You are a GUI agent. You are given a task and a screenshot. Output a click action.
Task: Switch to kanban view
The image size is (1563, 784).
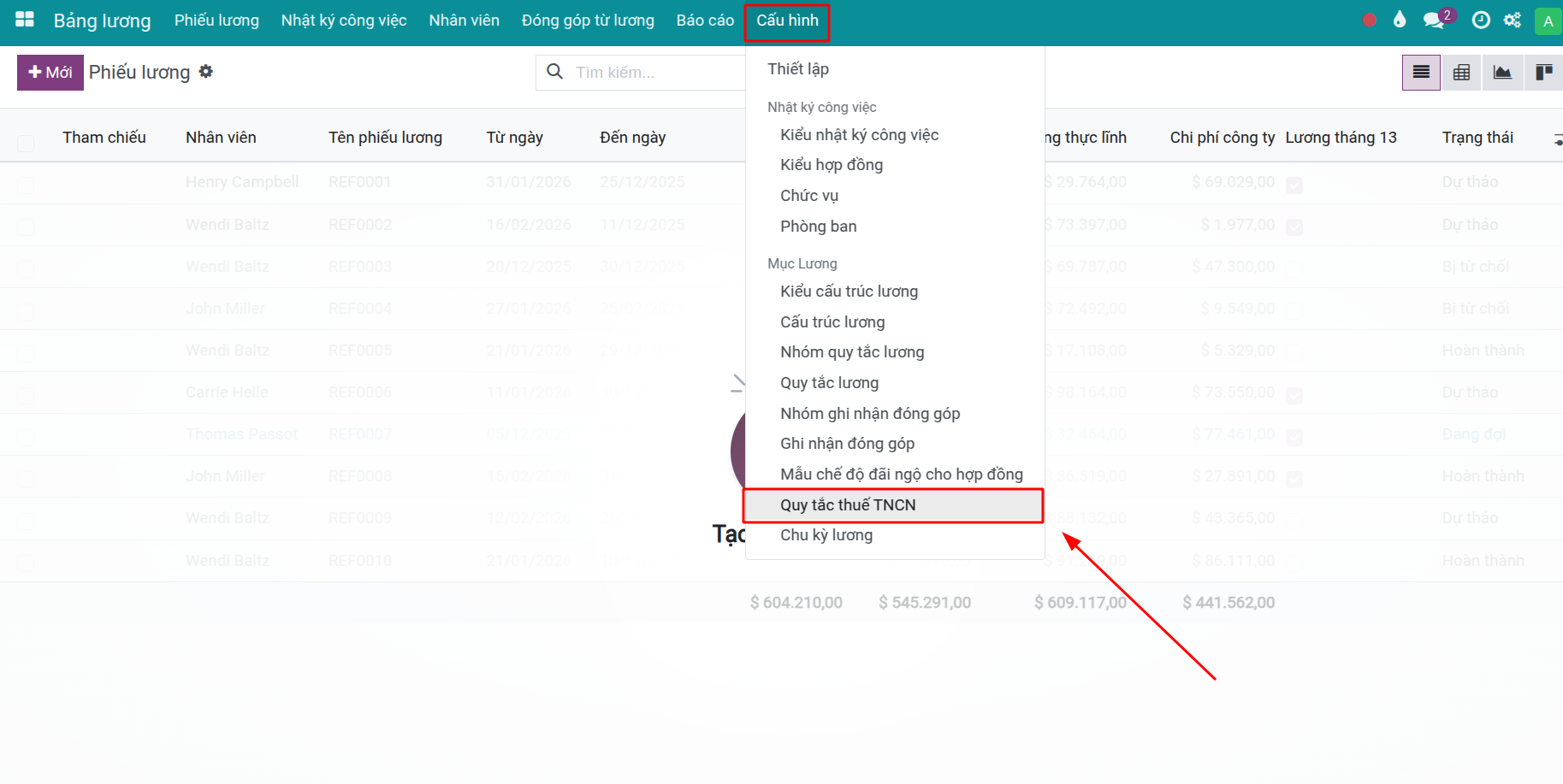1543,73
